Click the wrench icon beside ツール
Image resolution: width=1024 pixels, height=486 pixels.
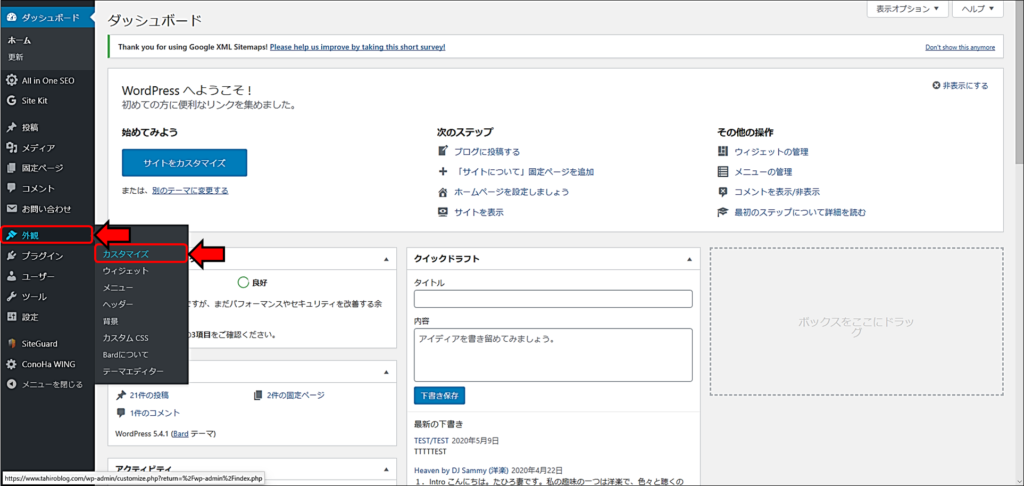pyautogui.click(x=12, y=297)
